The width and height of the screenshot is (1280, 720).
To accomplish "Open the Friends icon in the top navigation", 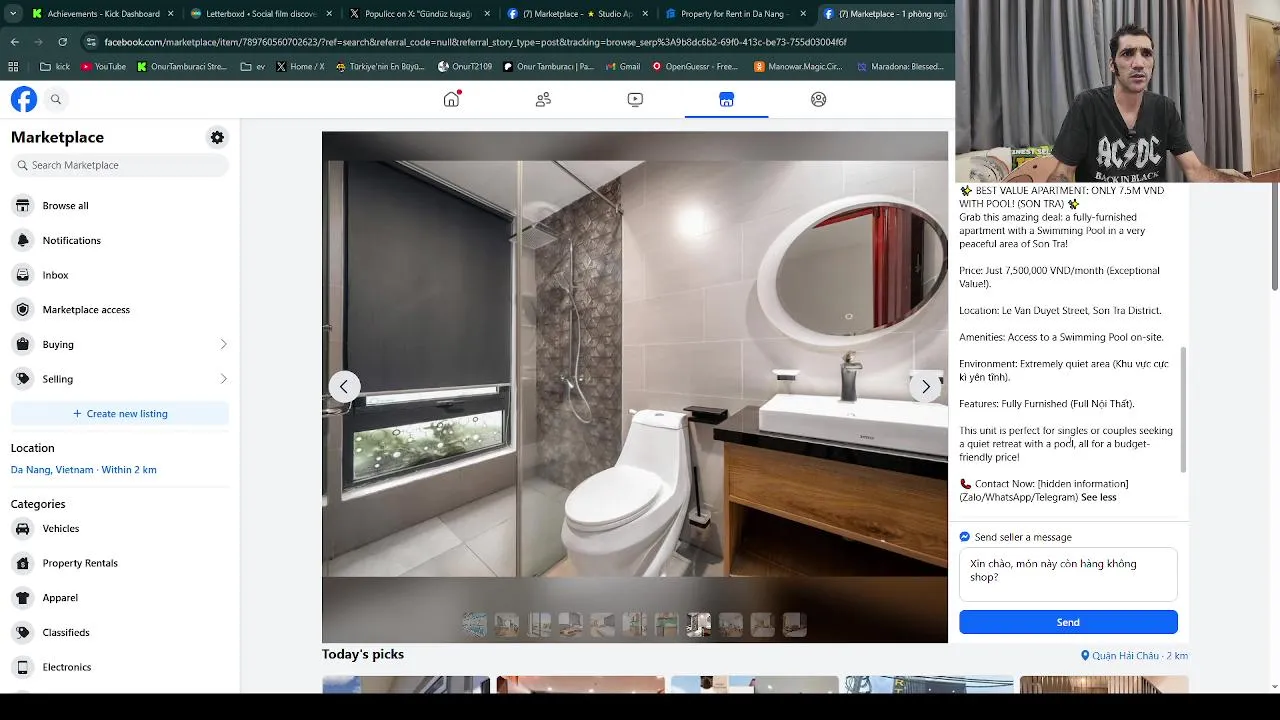I will point(543,99).
